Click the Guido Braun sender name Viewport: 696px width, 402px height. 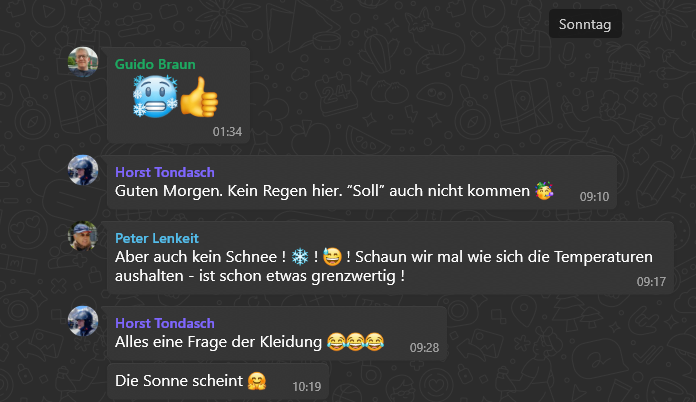point(155,64)
